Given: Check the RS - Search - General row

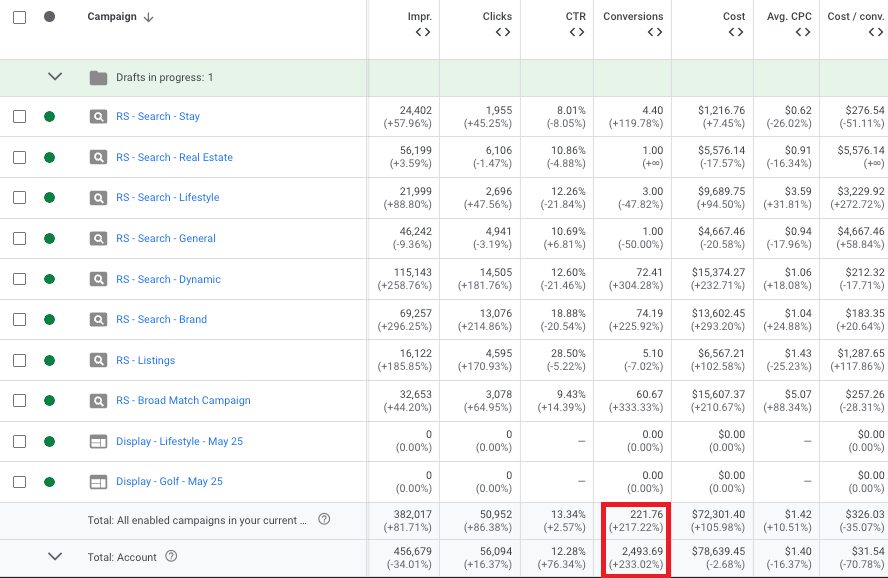Looking at the screenshot, I should point(19,238).
